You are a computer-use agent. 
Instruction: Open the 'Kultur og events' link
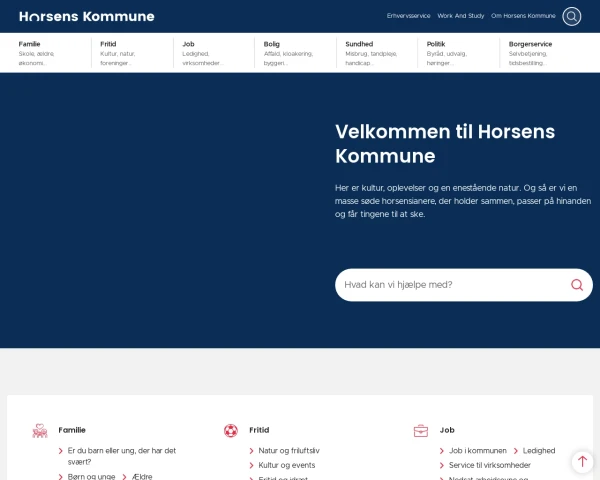(x=287, y=465)
